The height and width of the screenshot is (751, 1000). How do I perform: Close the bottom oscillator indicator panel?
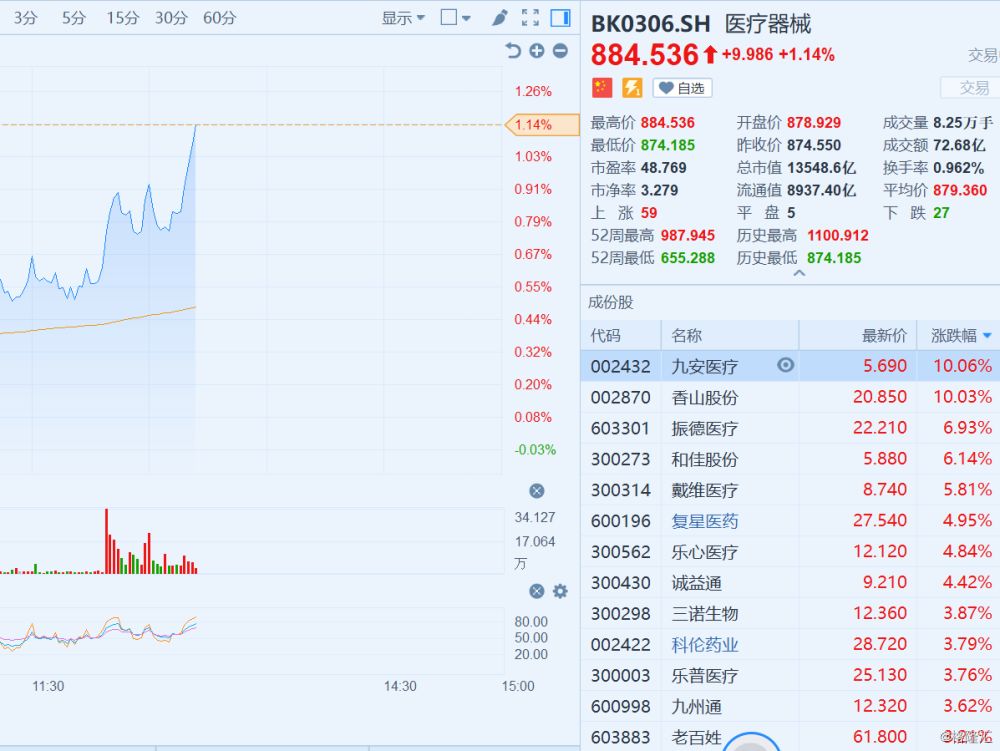coord(537,591)
